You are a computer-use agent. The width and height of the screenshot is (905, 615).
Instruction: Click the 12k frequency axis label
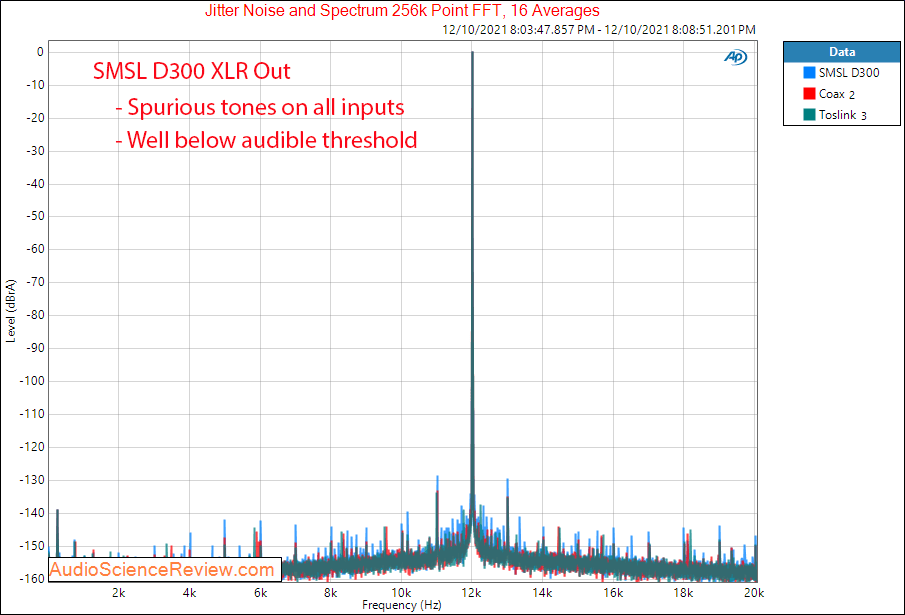tap(472, 593)
